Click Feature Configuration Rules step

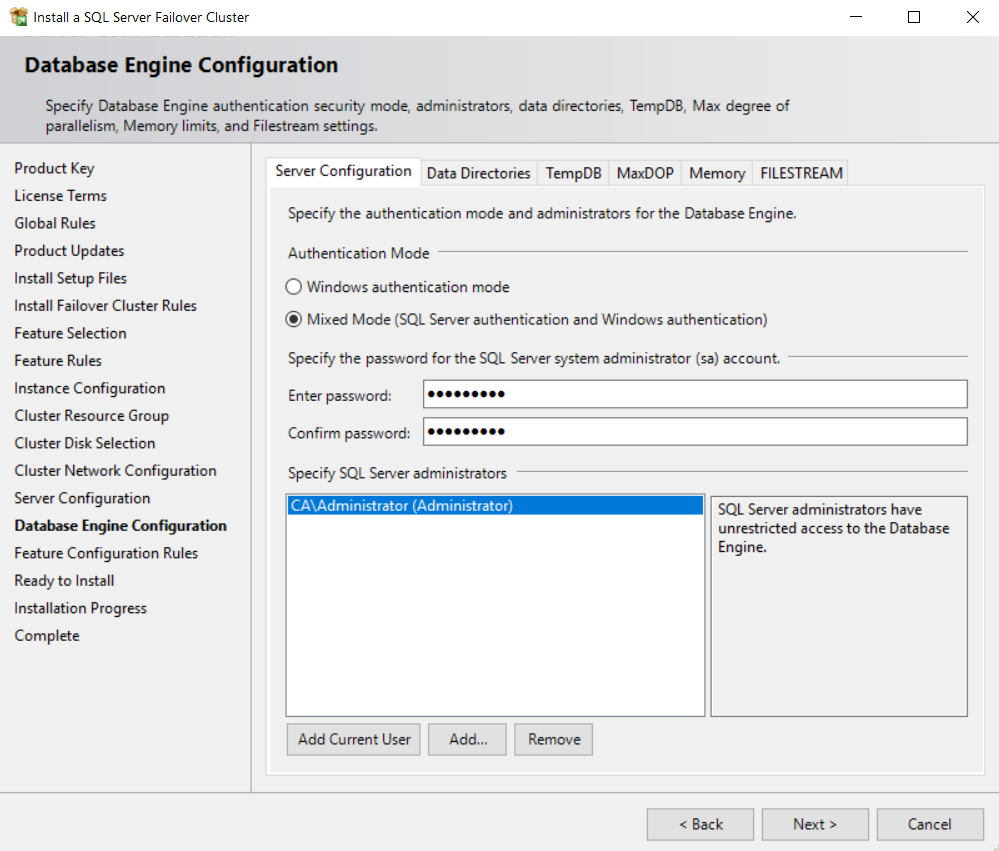pyautogui.click(x=106, y=553)
